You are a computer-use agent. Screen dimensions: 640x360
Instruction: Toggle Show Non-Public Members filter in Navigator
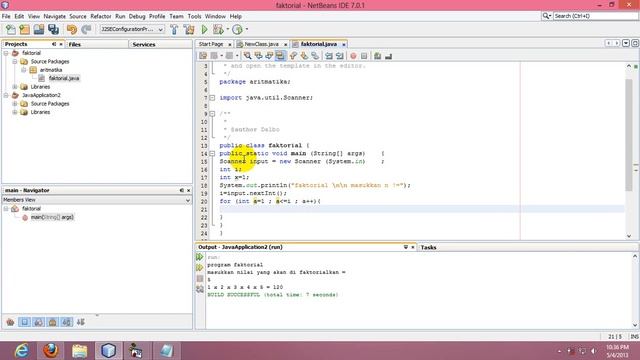point(53,322)
